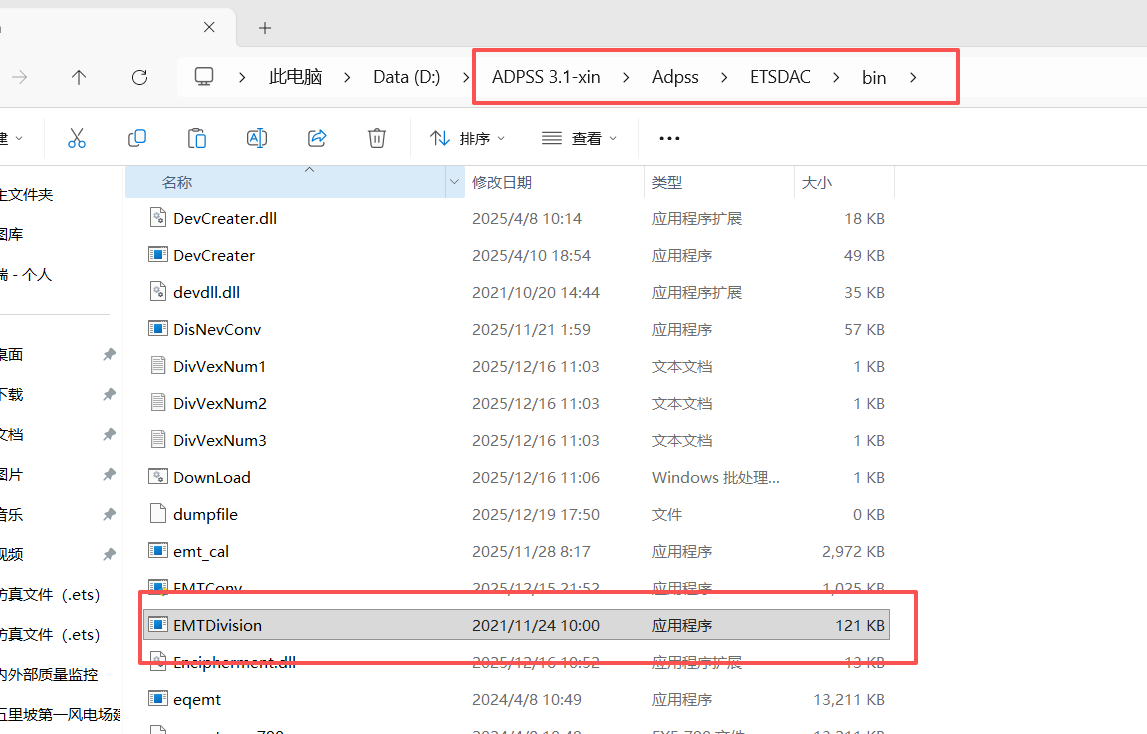Open the new tab plus button
The width and height of the screenshot is (1147, 734).
264,28
